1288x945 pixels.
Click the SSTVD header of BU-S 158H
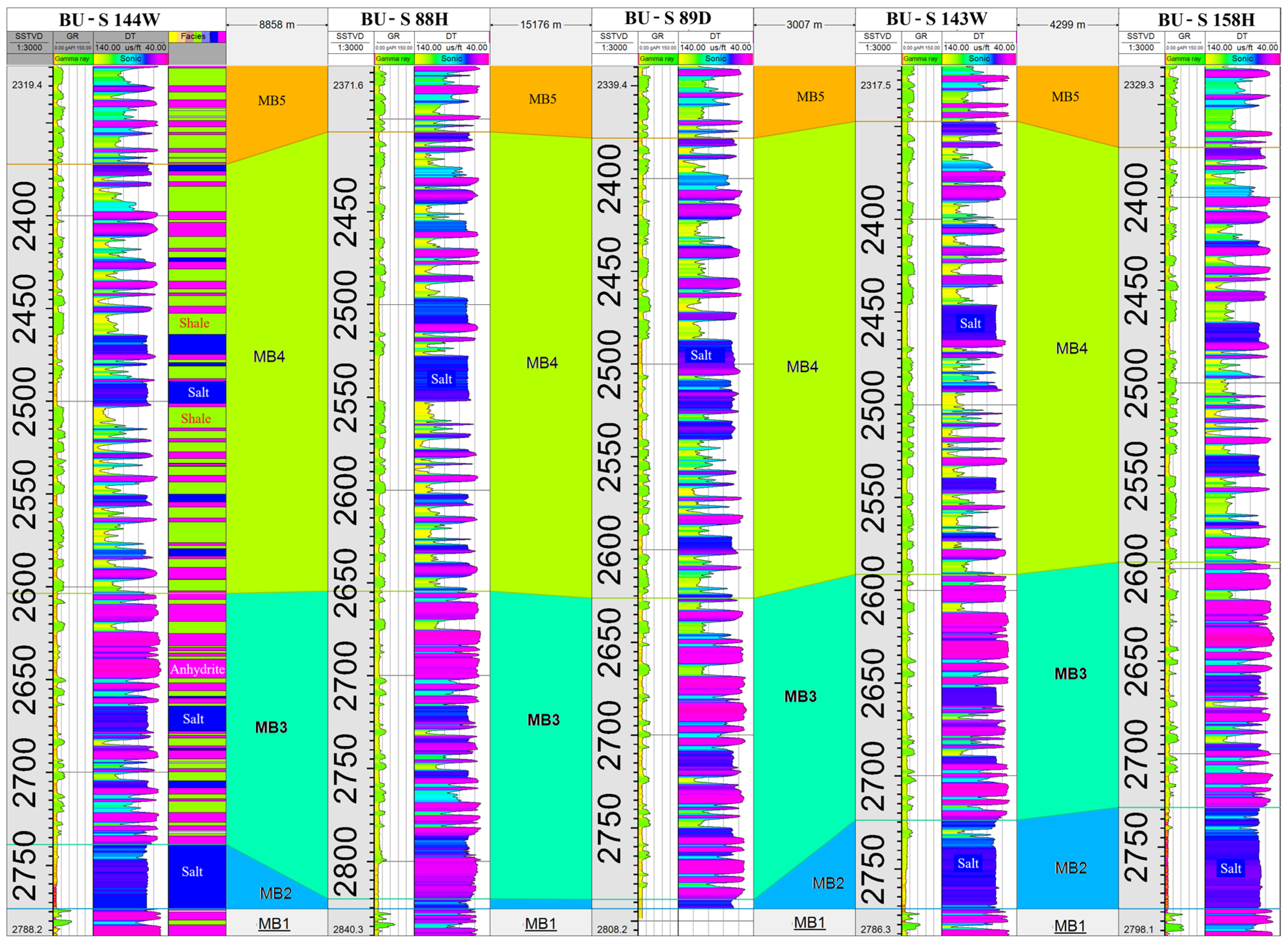click(x=1141, y=35)
